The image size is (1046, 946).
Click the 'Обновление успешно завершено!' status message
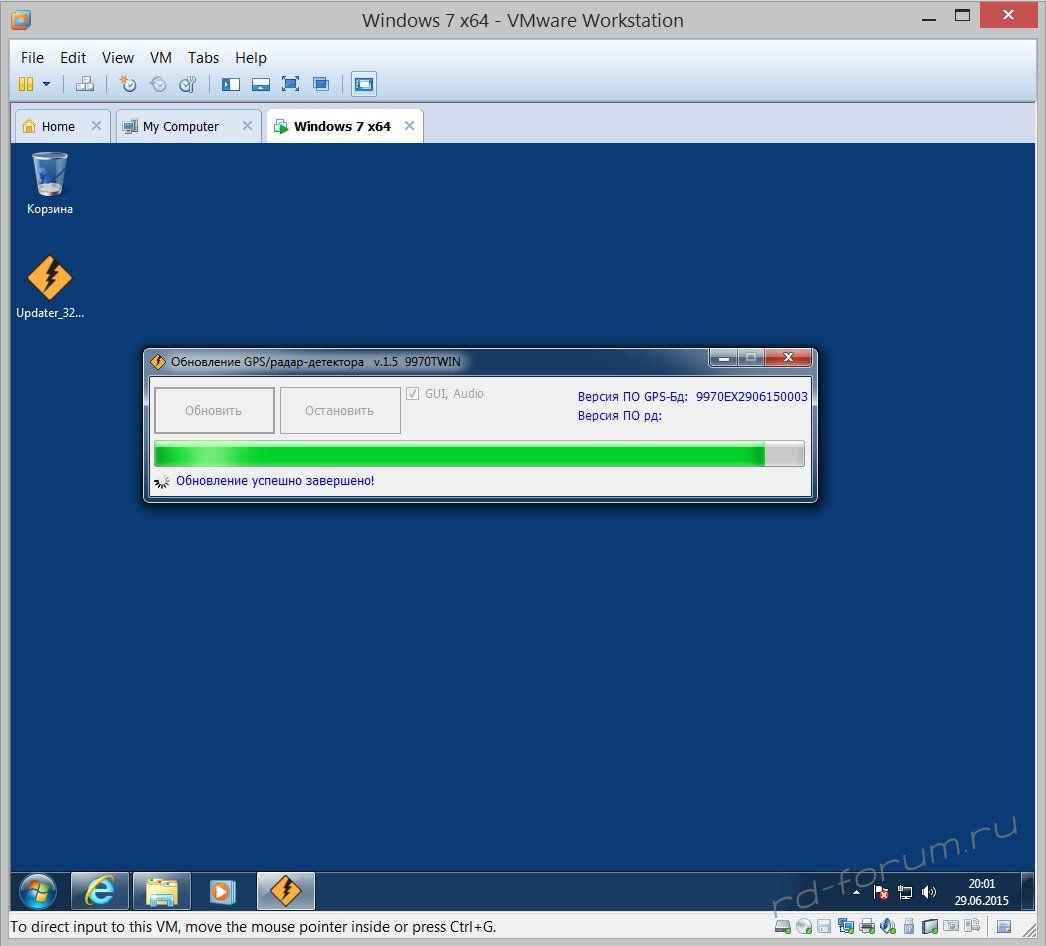[275, 481]
